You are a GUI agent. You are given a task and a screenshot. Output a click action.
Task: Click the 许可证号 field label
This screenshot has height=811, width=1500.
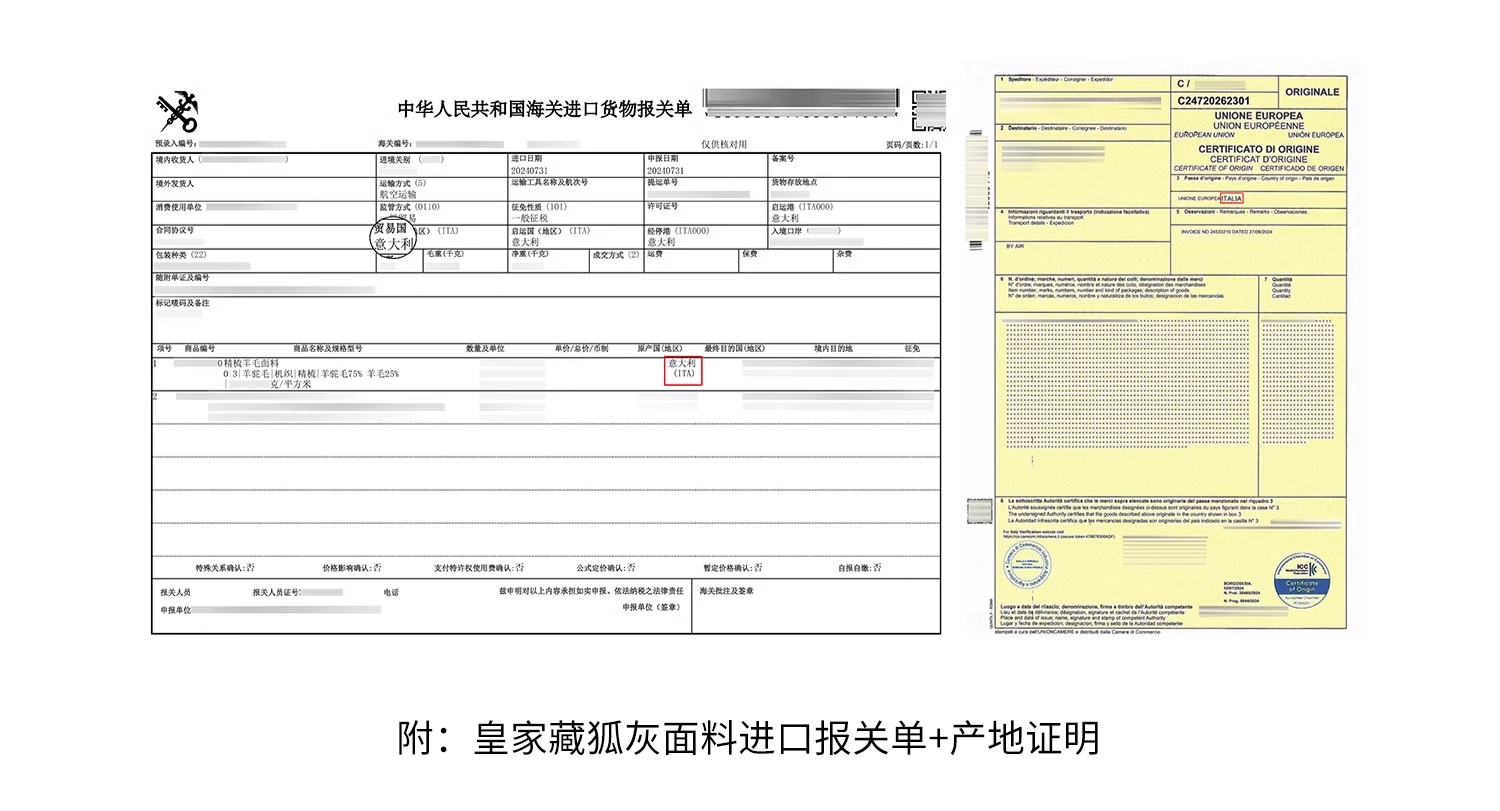click(663, 207)
